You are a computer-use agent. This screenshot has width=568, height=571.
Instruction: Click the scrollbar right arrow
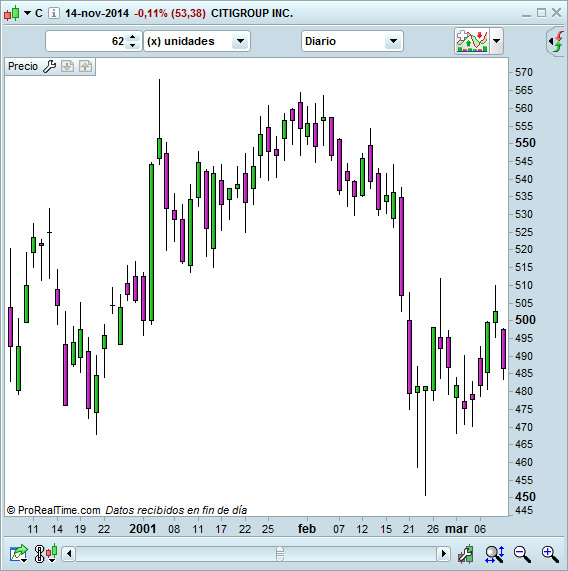(x=443, y=554)
